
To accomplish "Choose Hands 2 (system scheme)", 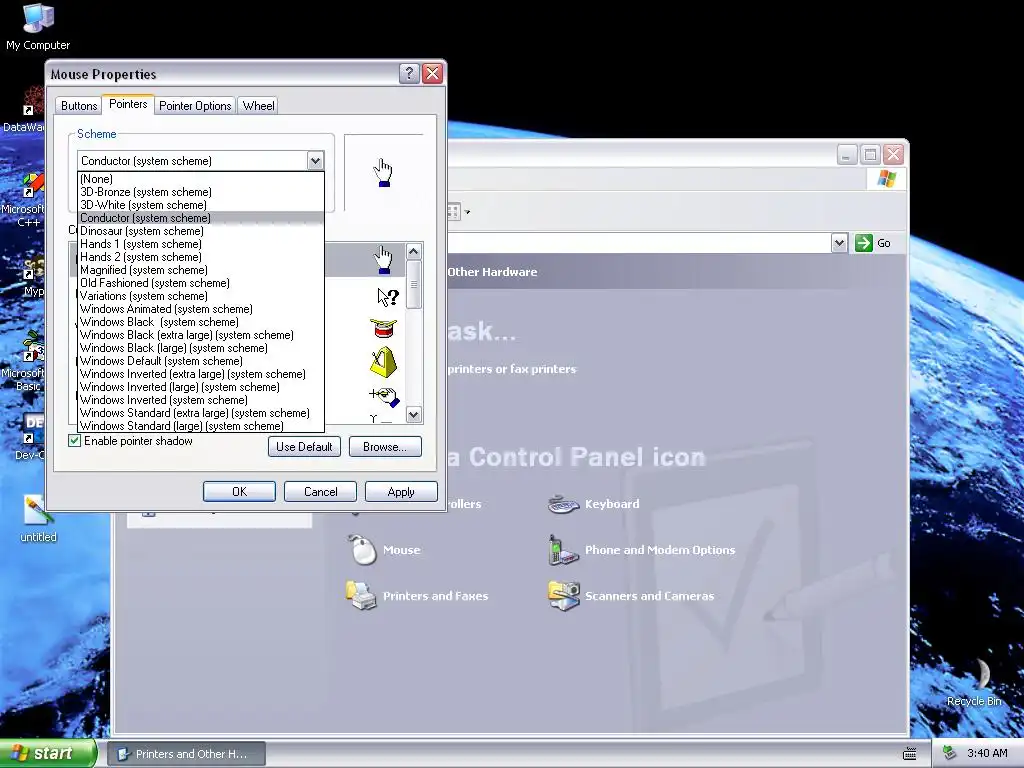I will pyautogui.click(x=200, y=257).
